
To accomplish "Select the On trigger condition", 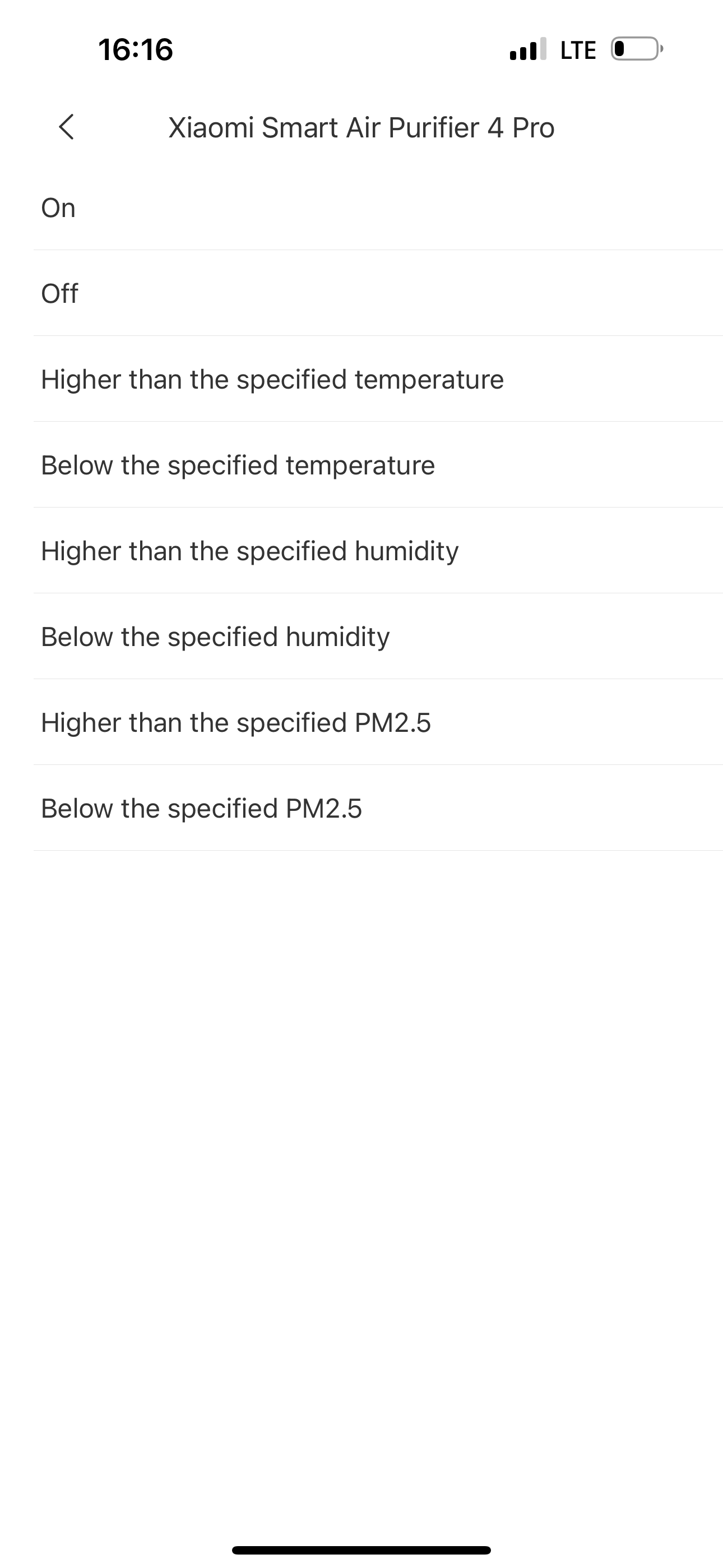I will (378, 207).
